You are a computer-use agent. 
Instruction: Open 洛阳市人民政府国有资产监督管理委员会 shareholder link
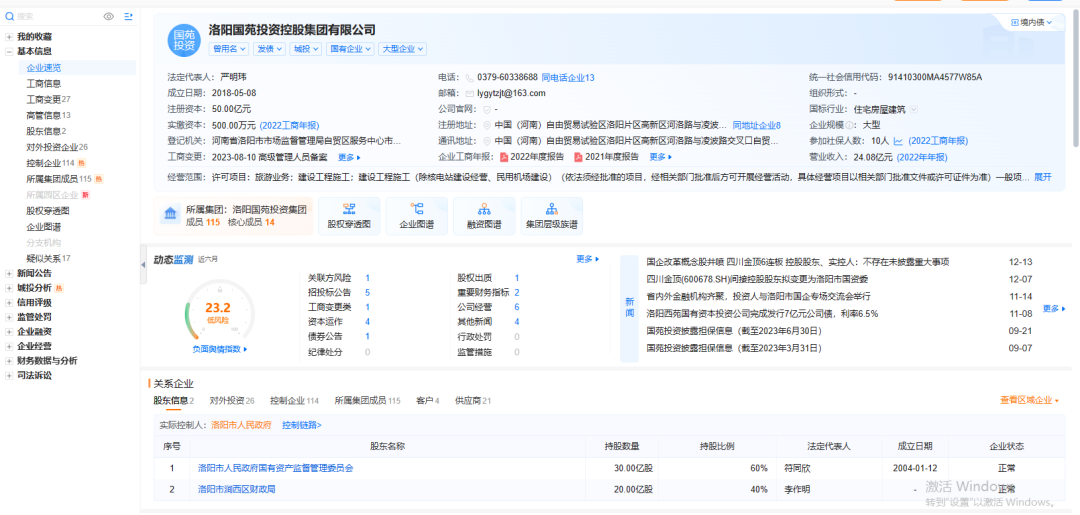coord(276,468)
